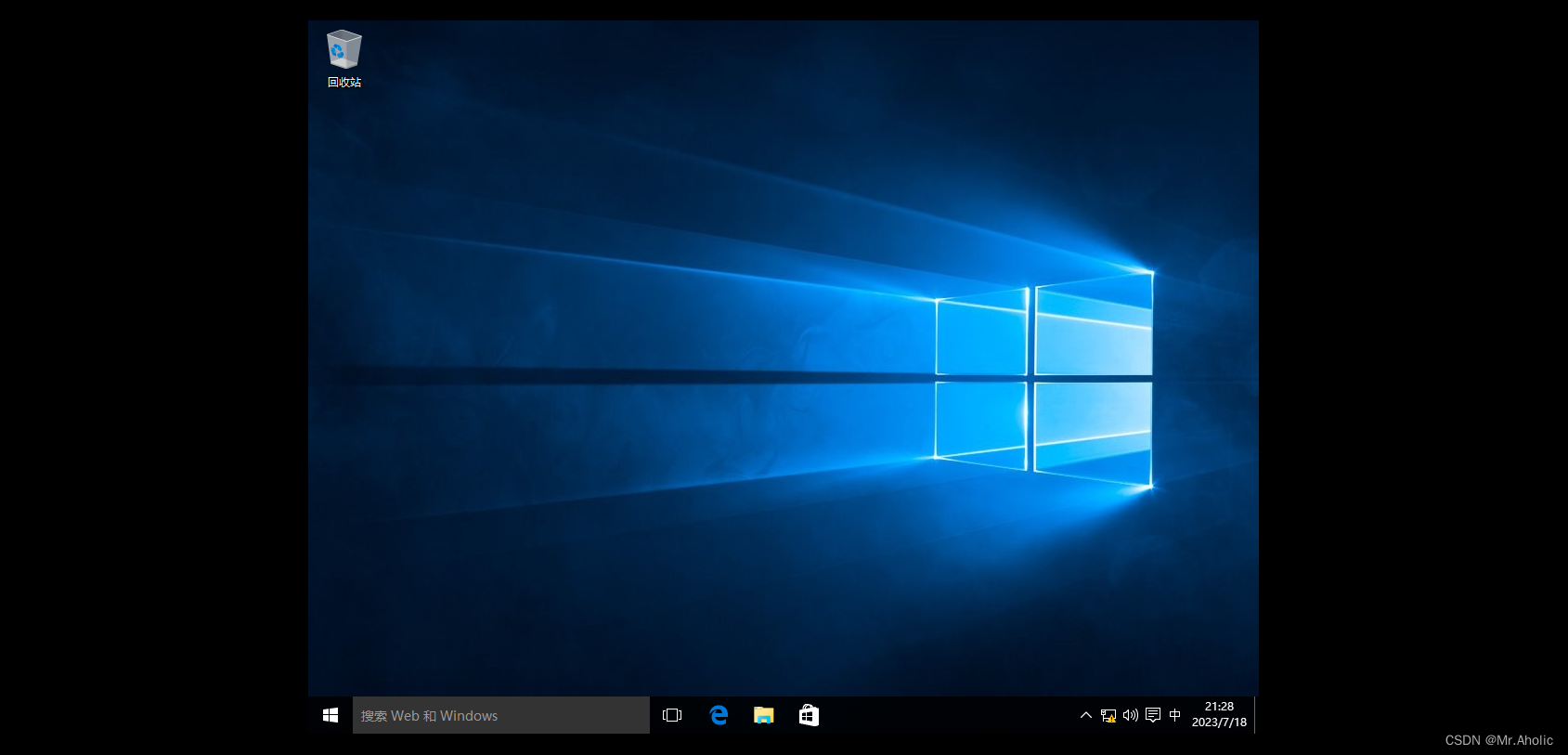Screen dimensions: 1568x755
Task: Click the 搜索 Web 和 Windows search box
Action: (x=501, y=715)
